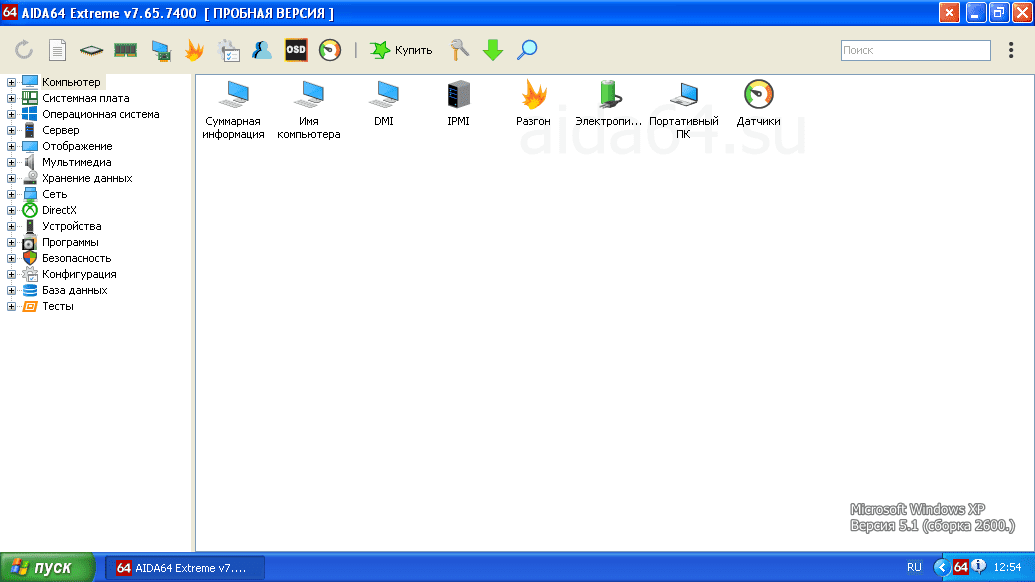This screenshot has width=1035, height=582.
Task: Click the Refresh toolbar icon
Action: click(x=24, y=50)
